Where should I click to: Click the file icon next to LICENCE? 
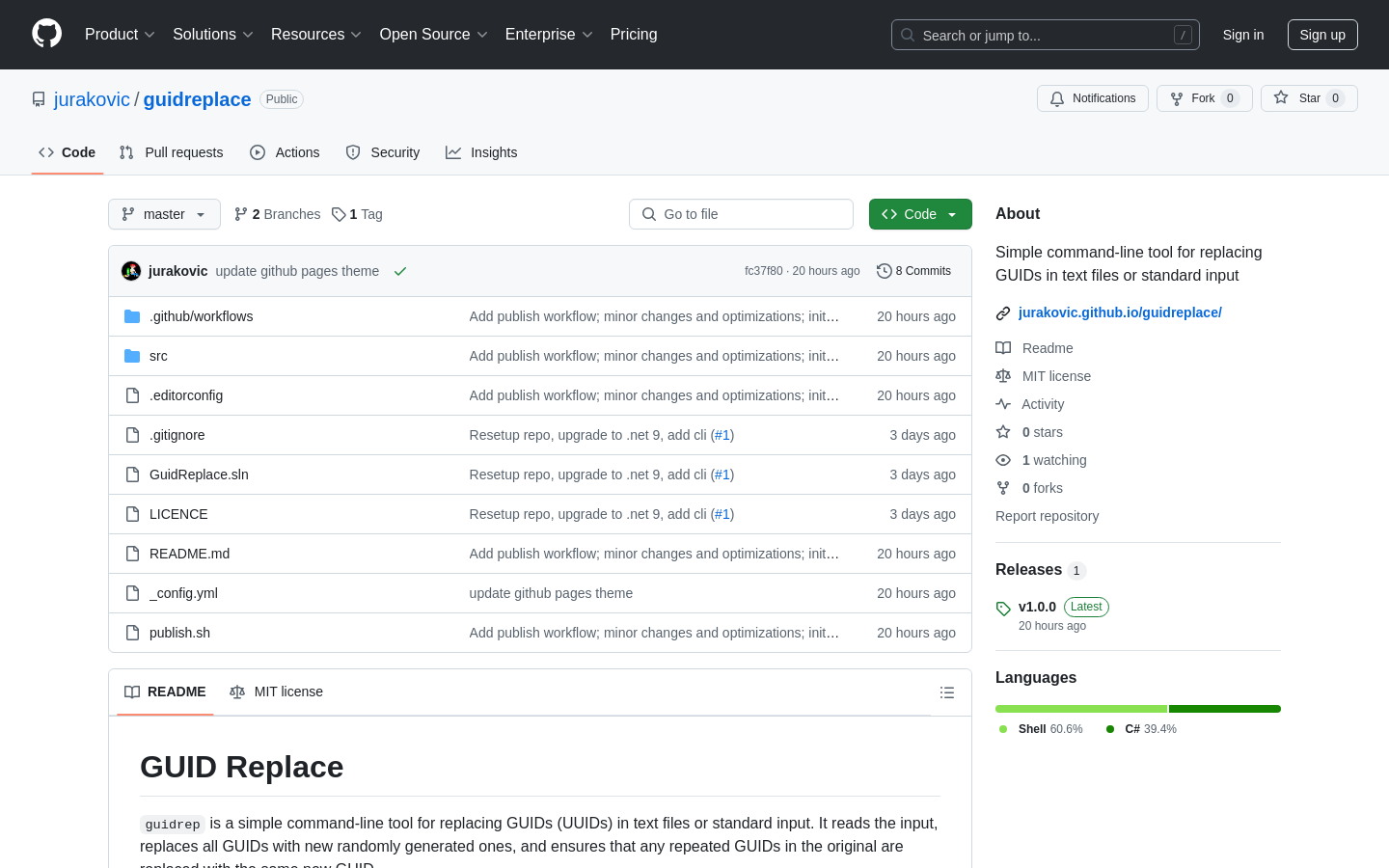[x=132, y=514]
